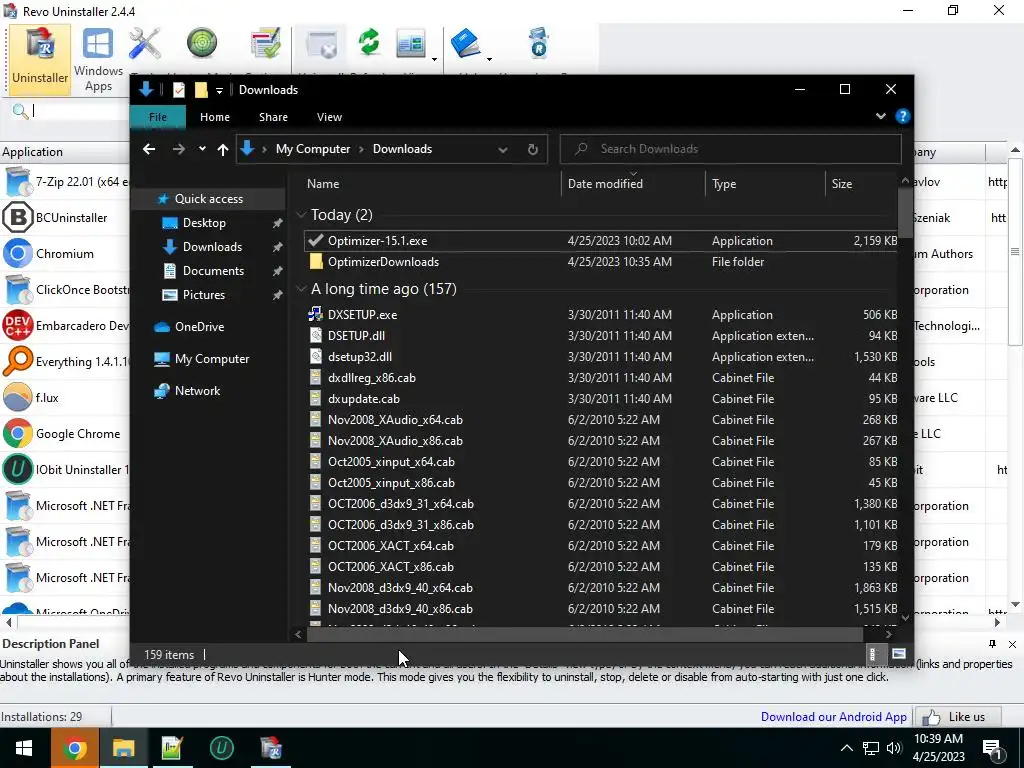
Task: Click New folder icon in Explorer title bar
Action: (x=201, y=90)
